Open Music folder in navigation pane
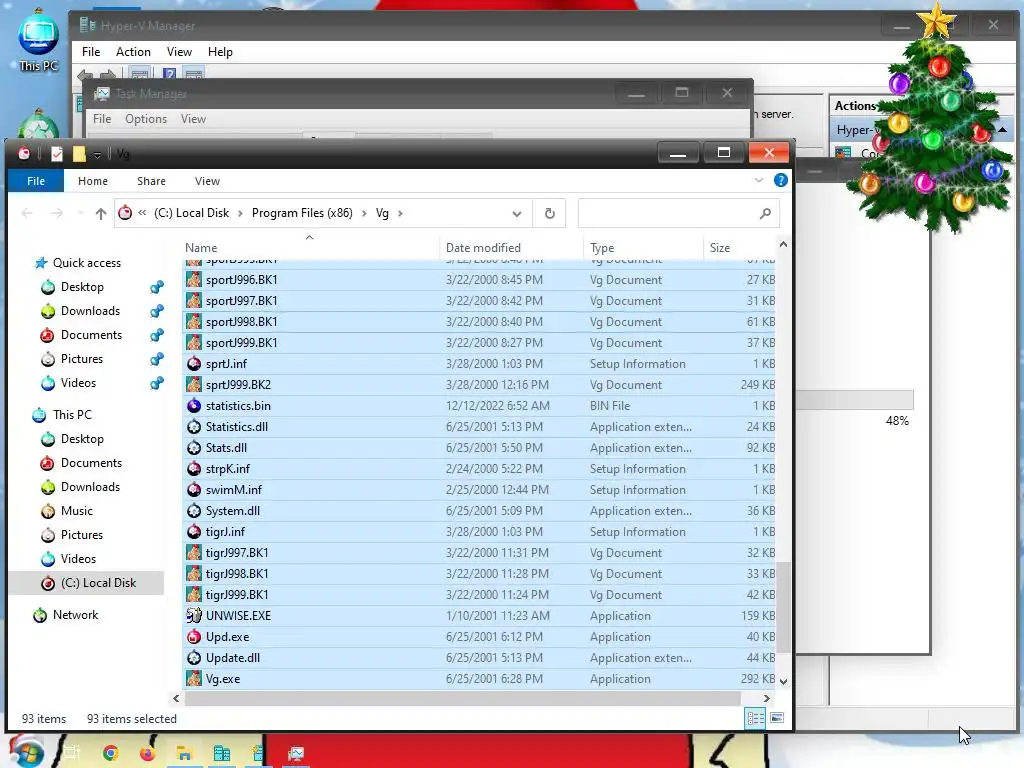This screenshot has height=768, width=1024. coord(76,511)
